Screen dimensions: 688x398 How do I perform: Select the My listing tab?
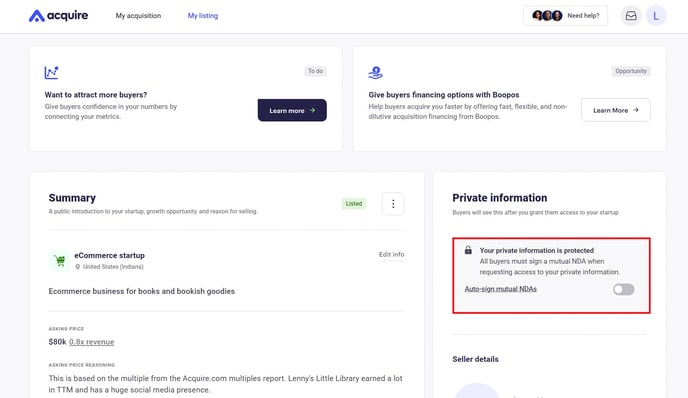click(x=203, y=16)
